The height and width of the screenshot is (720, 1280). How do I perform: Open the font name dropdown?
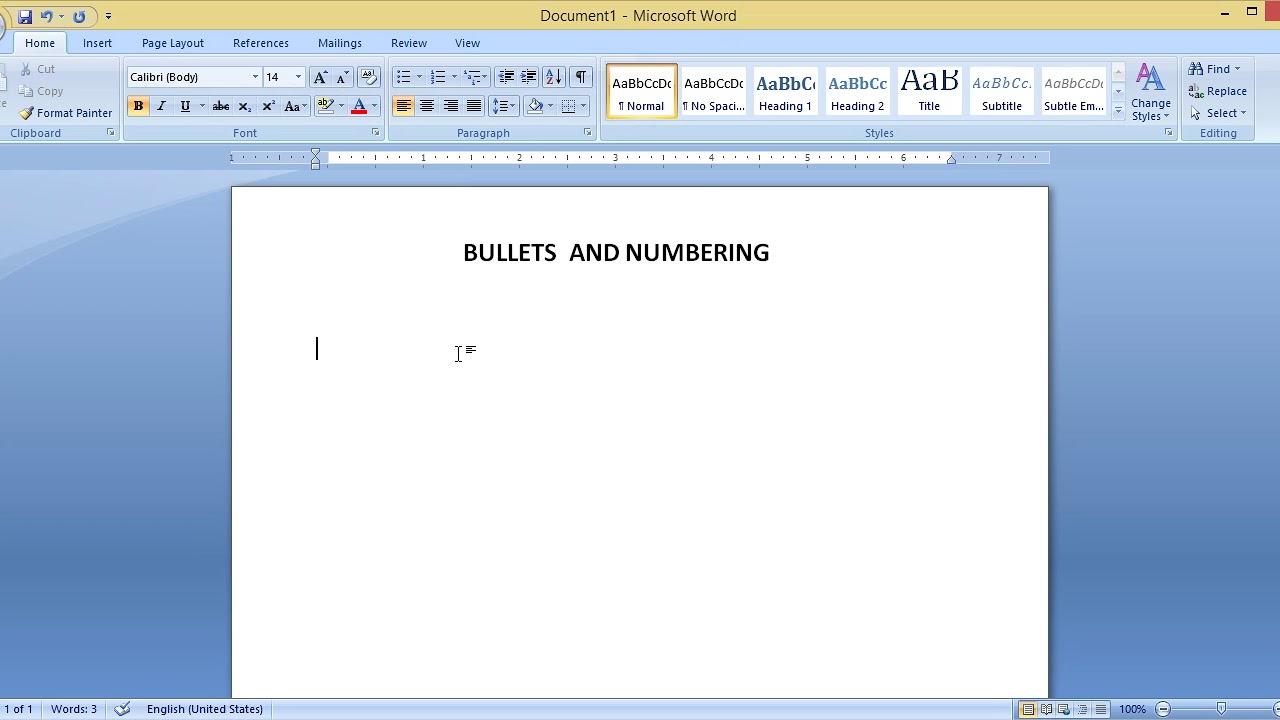255,77
